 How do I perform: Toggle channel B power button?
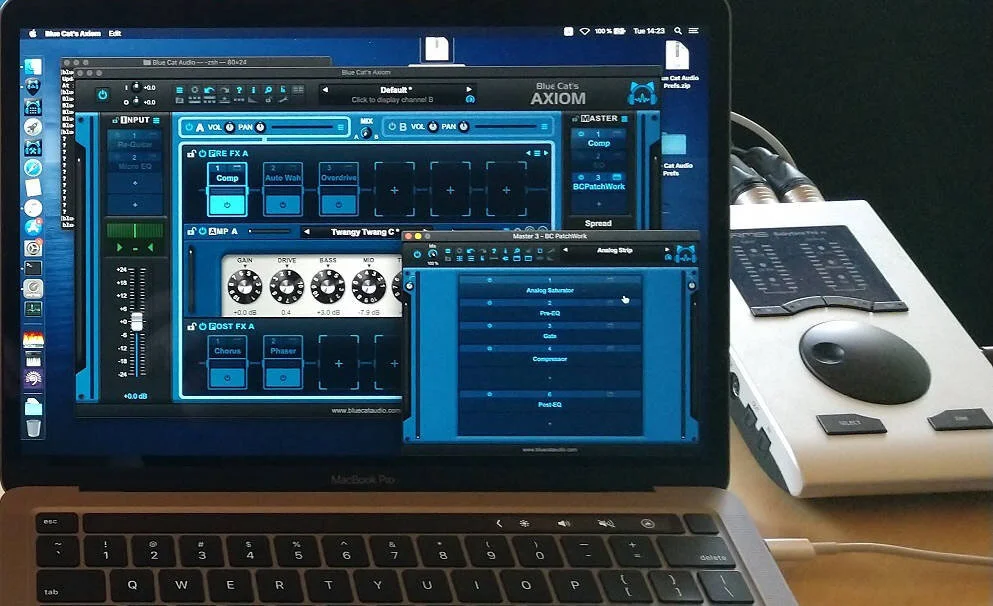click(x=391, y=127)
